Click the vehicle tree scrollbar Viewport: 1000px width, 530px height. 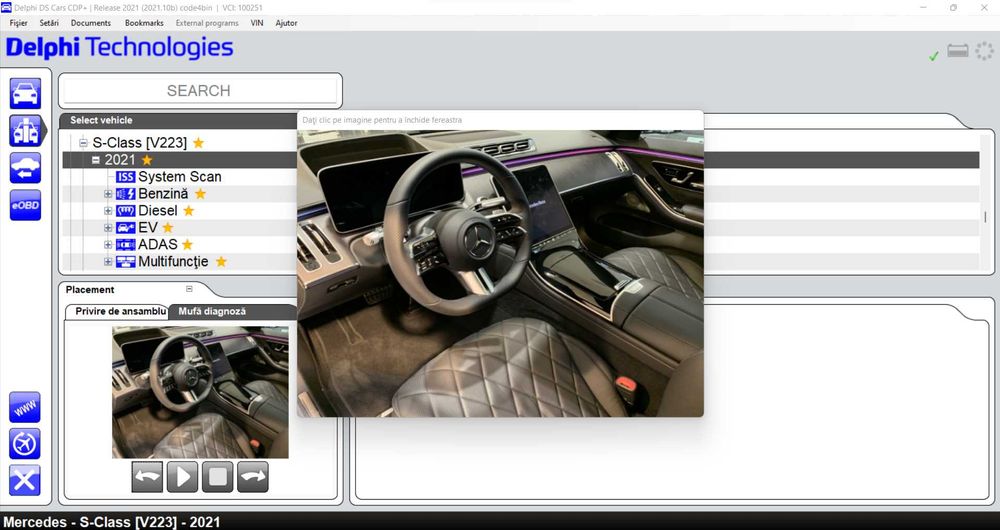(x=985, y=217)
